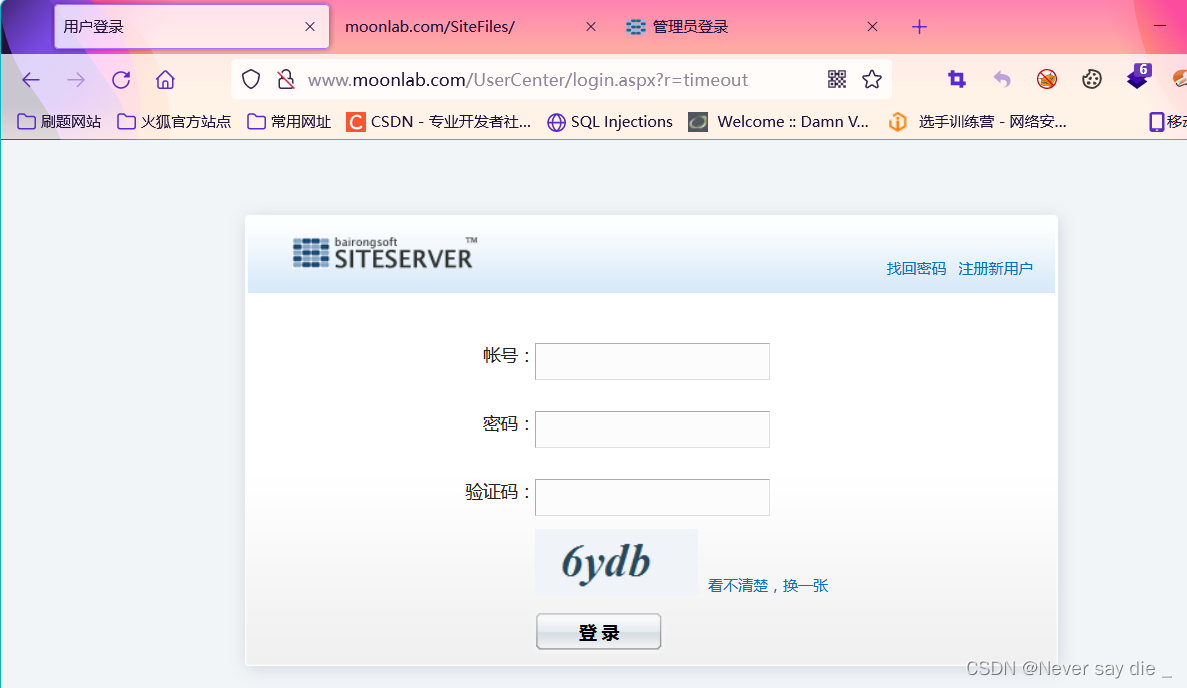Open the screenshot crop extension icon
1187x688 pixels.
(956, 79)
